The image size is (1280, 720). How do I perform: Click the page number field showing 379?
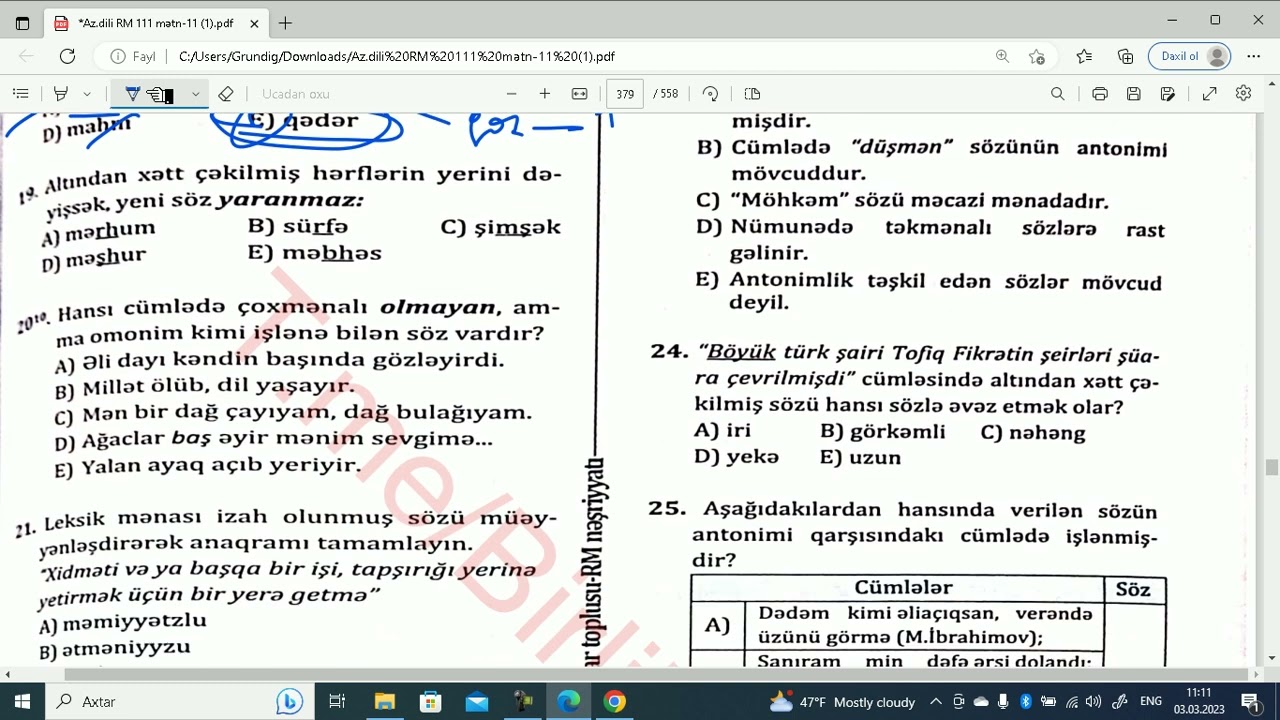[x=625, y=94]
